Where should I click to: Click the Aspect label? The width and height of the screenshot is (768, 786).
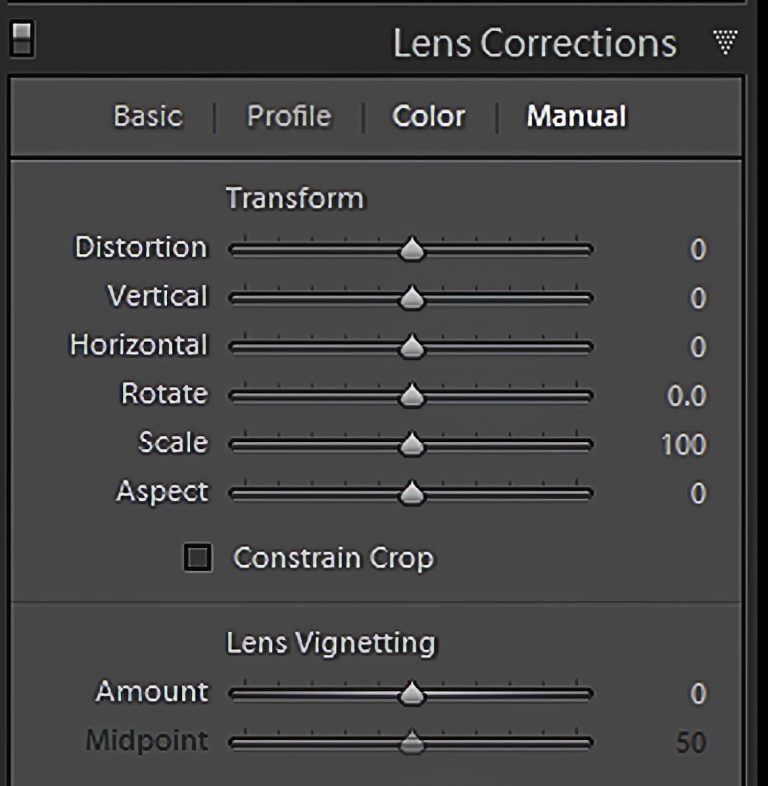[x=162, y=492]
